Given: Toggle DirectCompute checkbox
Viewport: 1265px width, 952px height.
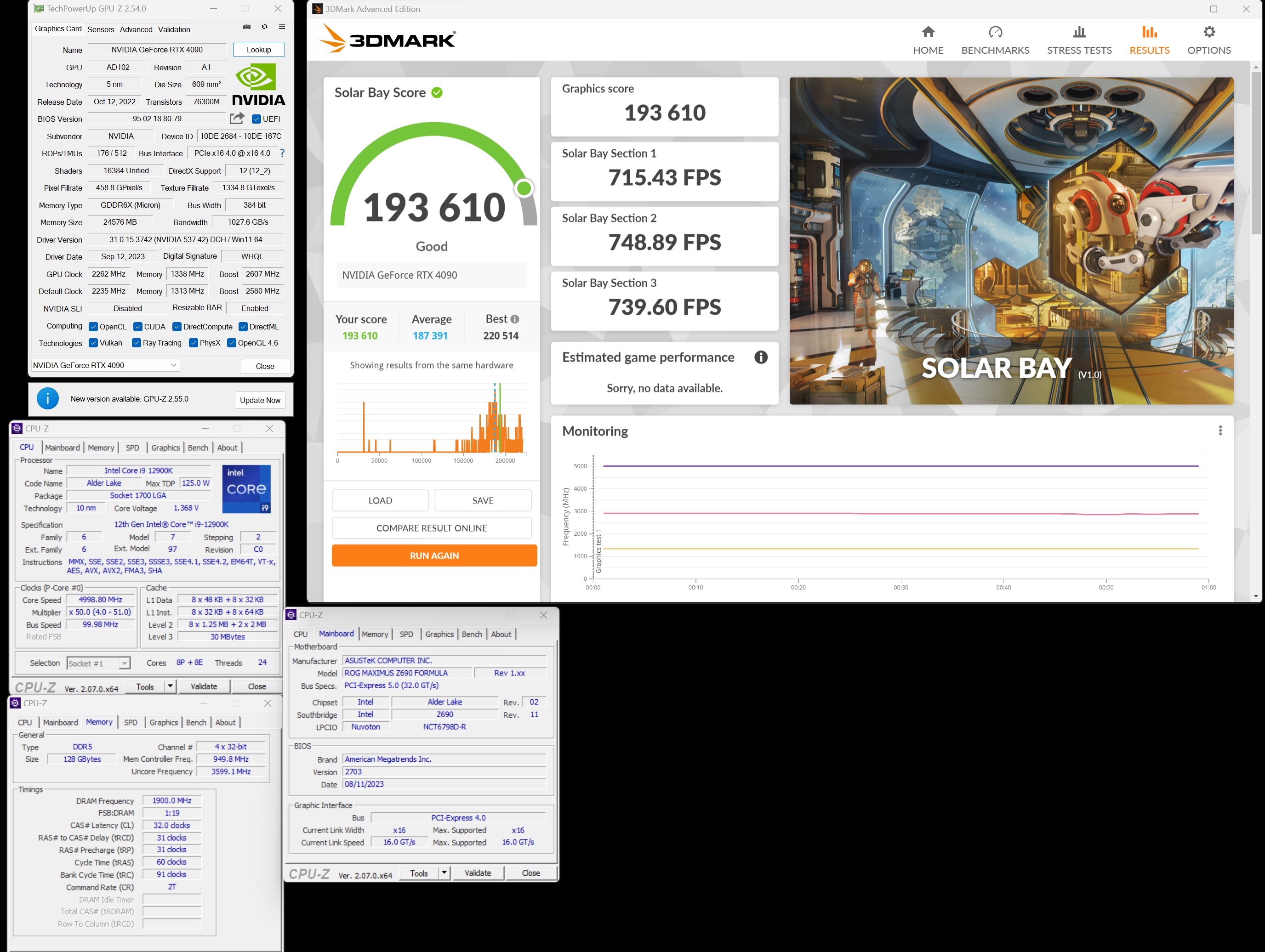Looking at the screenshot, I should [177, 327].
